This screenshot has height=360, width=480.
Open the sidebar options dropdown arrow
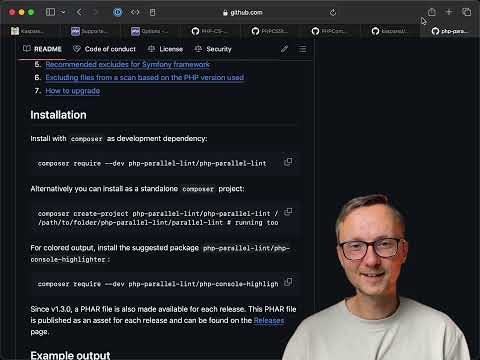click(x=63, y=12)
